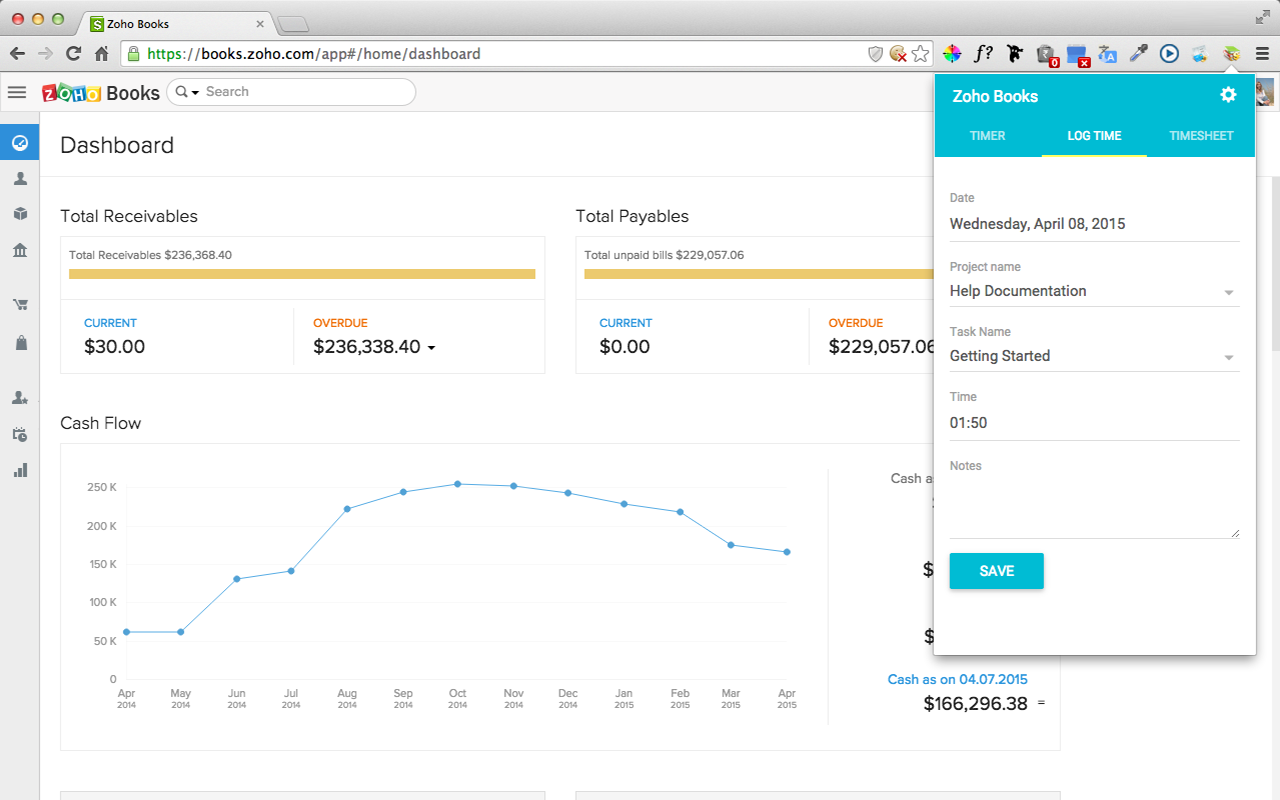Open Banking via the bank sidebar icon
Viewport: 1280px width, 800px height.
(x=19, y=250)
